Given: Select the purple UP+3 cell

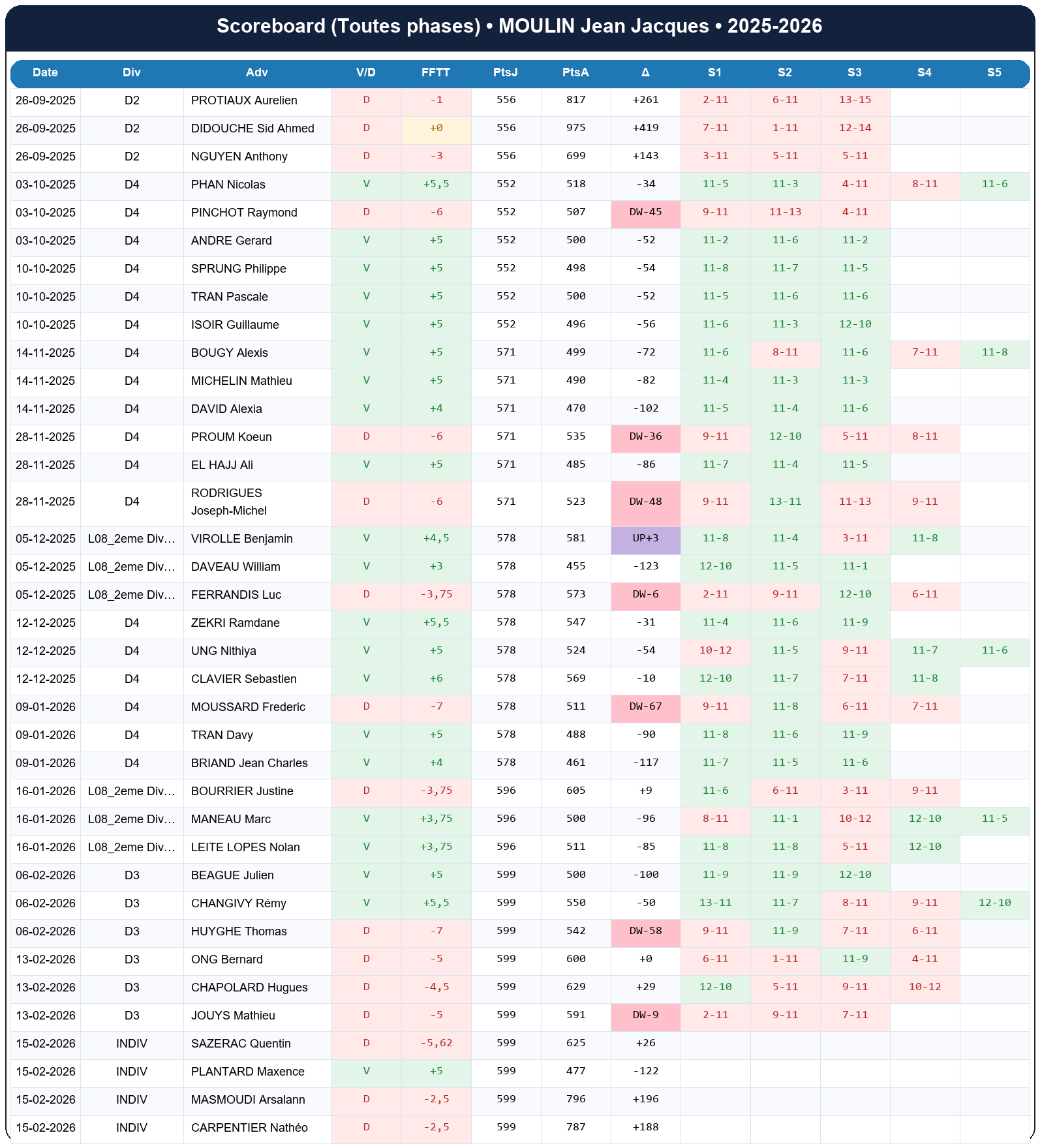Looking at the screenshot, I should point(645,539).
